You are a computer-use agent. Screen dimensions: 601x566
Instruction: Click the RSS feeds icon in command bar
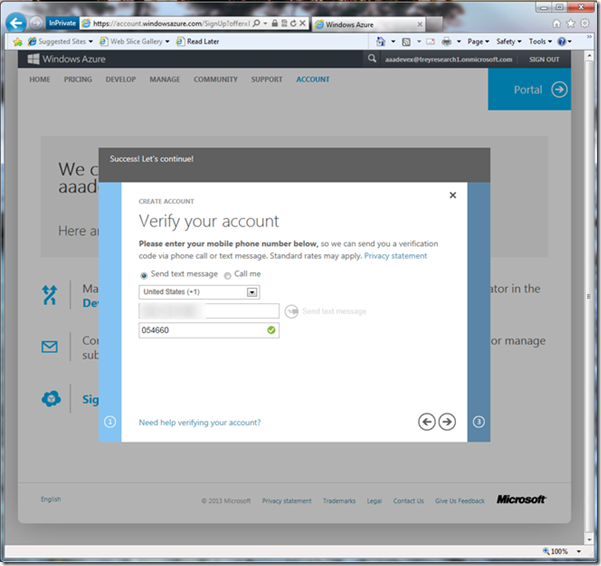406,42
